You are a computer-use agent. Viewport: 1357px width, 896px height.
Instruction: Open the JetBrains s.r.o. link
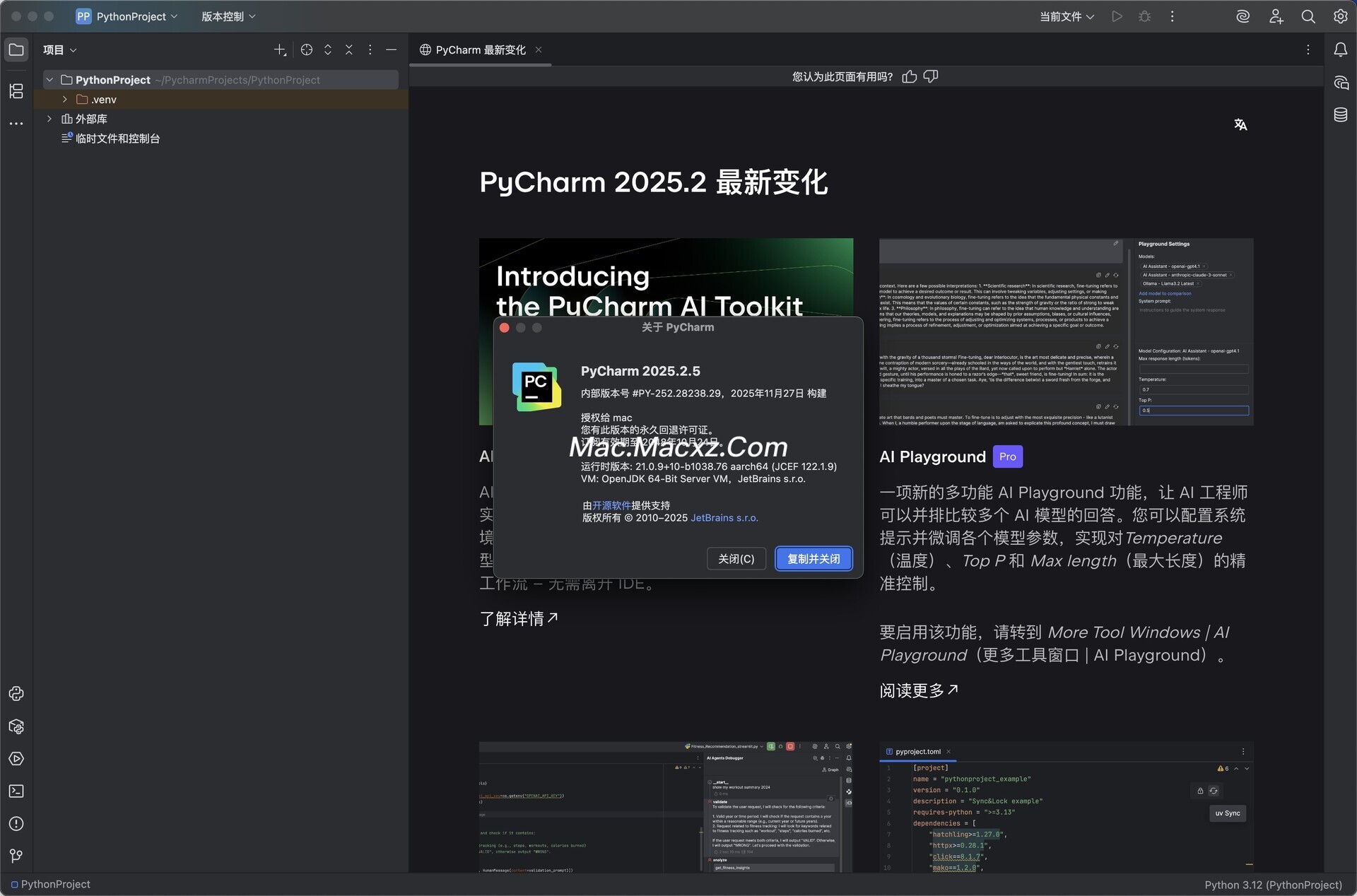click(724, 518)
